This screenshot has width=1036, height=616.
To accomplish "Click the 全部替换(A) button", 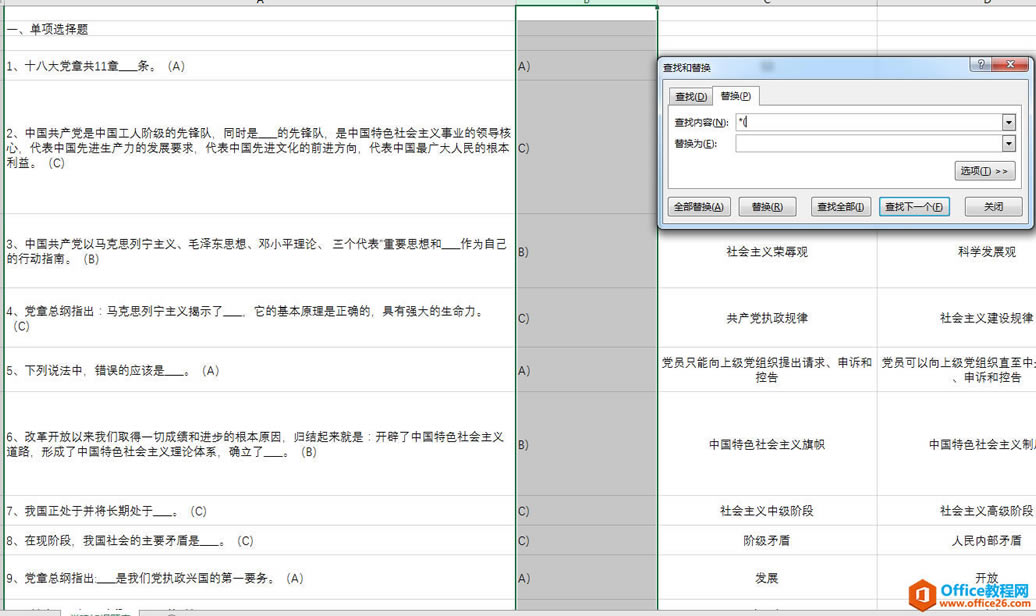I will (x=697, y=206).
